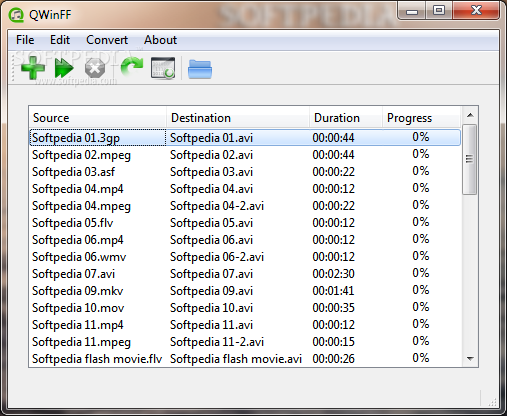The image size is (507, 416).
Task: Open output folder with blue folder icon
Action: coord(200,69)
